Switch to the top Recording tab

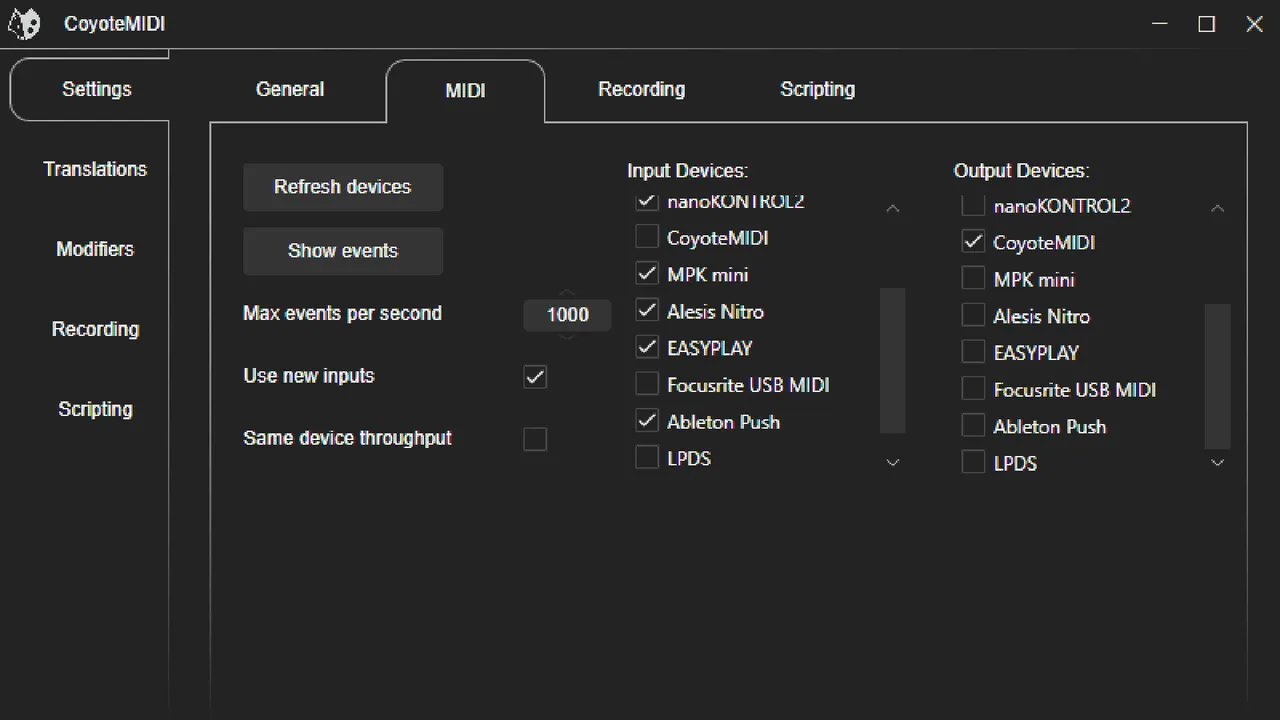[641, 89]
